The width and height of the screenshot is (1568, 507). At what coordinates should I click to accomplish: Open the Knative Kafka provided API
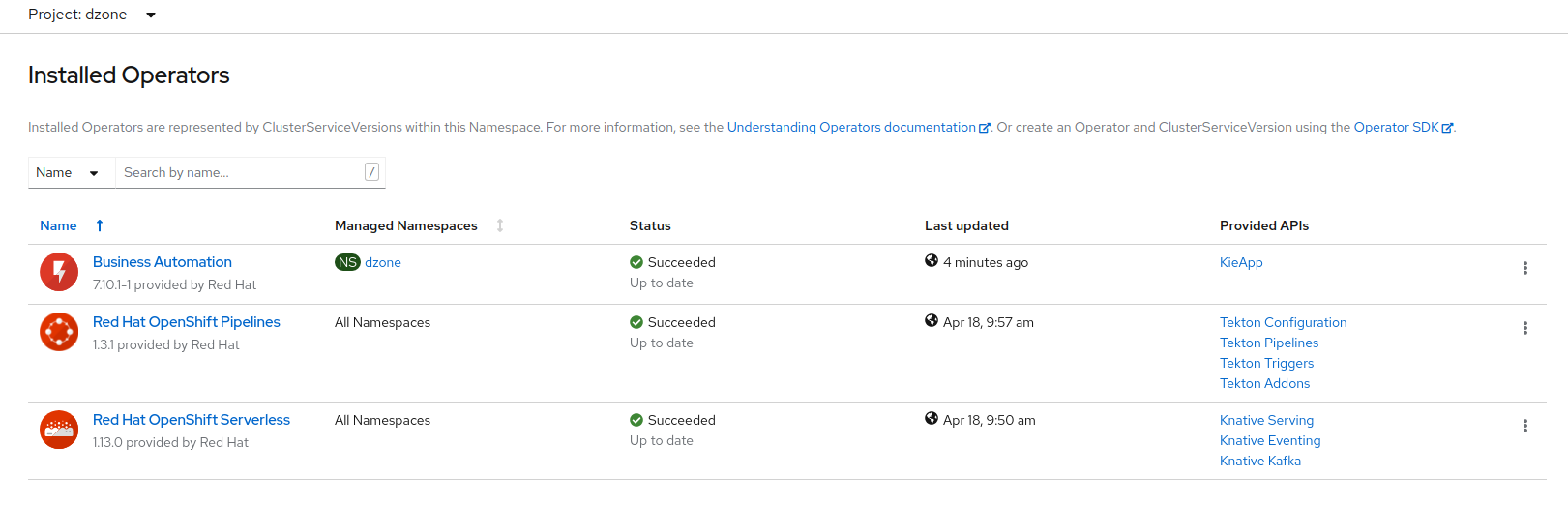[1260, 461]
